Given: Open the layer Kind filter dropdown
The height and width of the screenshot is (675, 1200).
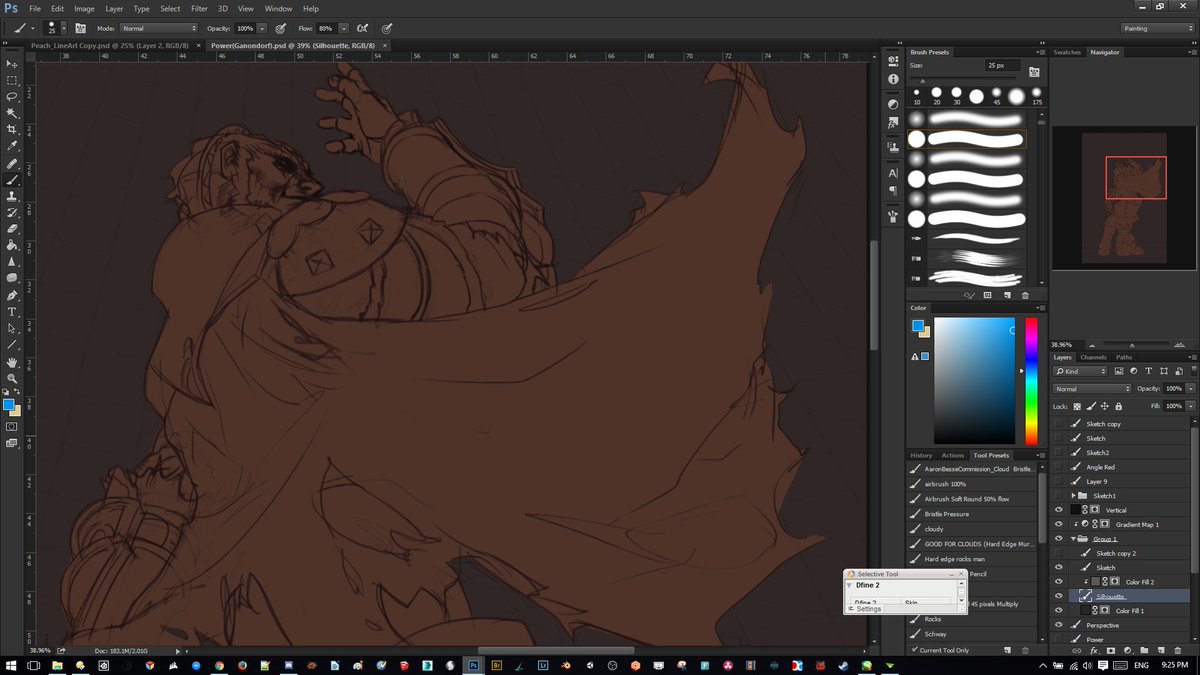Looking at the screenshot, I should [x=1081, y=371].
